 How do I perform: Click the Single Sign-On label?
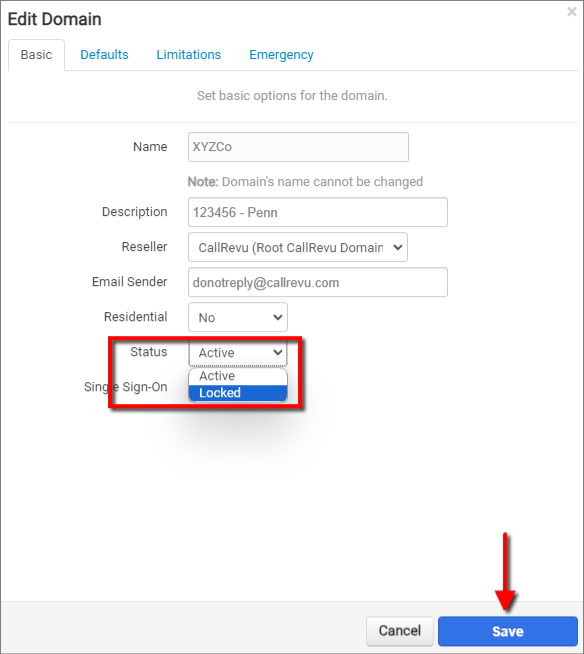[126, 387]
